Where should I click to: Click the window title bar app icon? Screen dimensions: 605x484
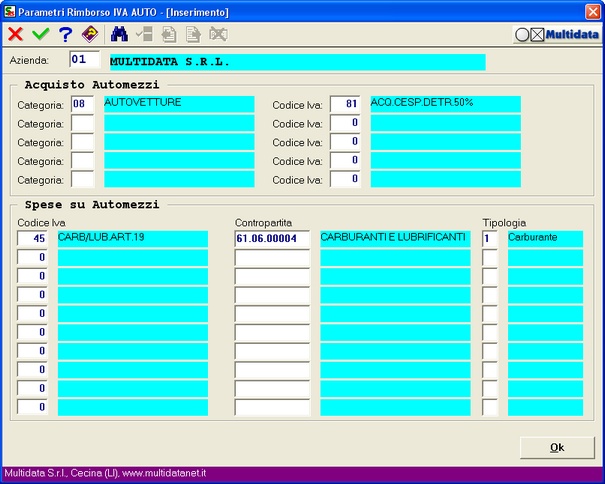pos(10,11)
